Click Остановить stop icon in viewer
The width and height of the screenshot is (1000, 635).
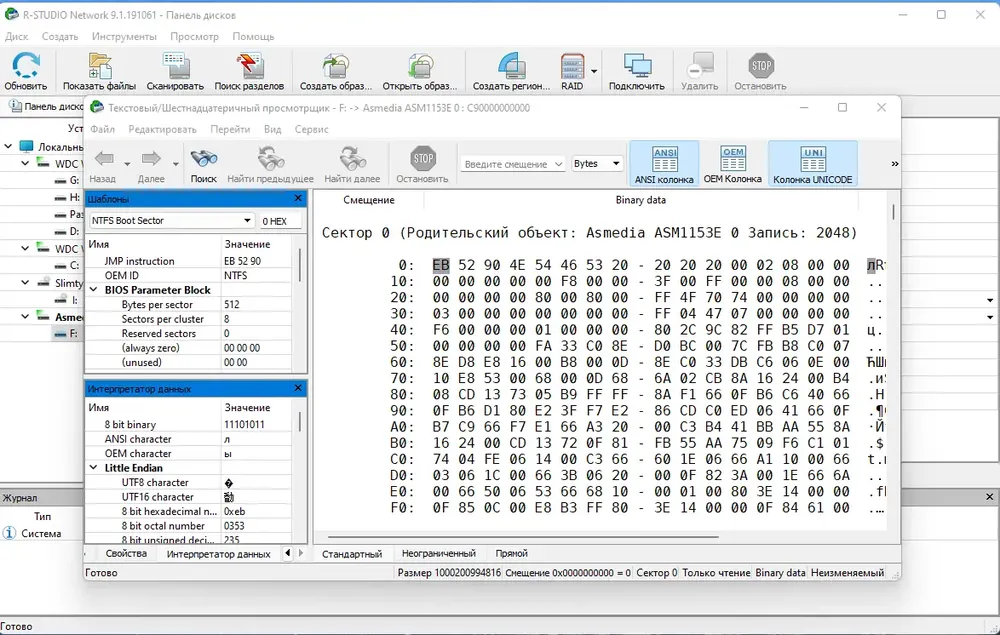click(423, 158)
